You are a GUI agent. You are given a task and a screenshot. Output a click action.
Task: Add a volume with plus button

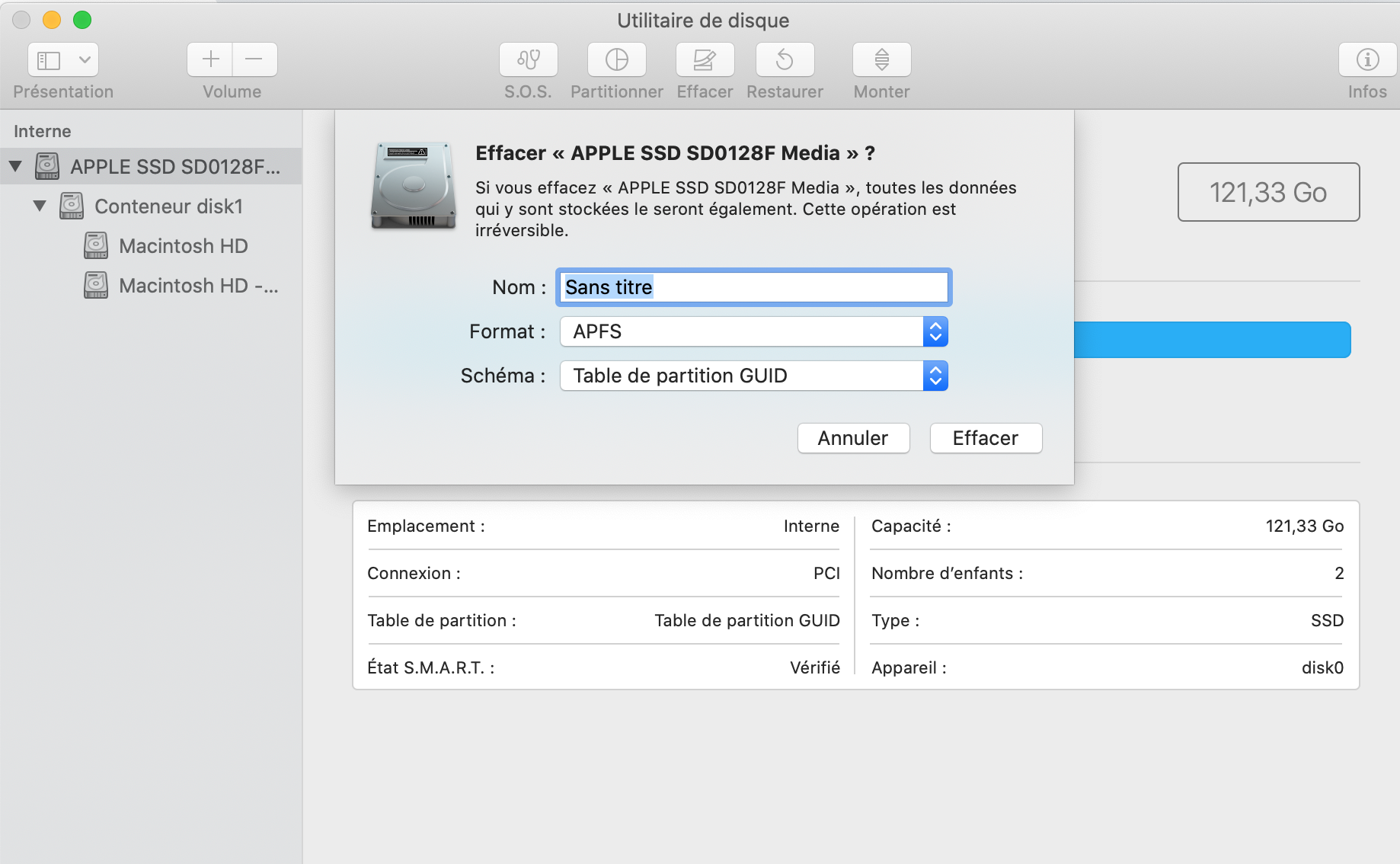click(x=210, y=59)
